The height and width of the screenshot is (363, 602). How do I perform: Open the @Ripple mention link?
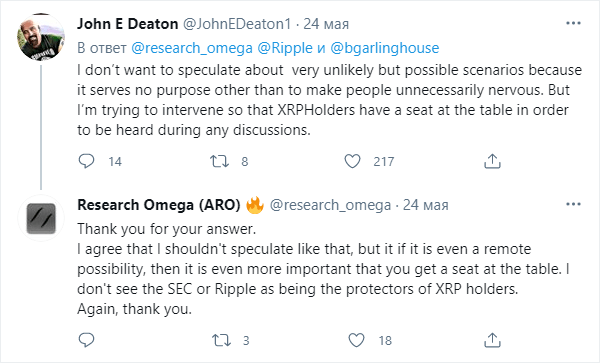coord(285,48)
